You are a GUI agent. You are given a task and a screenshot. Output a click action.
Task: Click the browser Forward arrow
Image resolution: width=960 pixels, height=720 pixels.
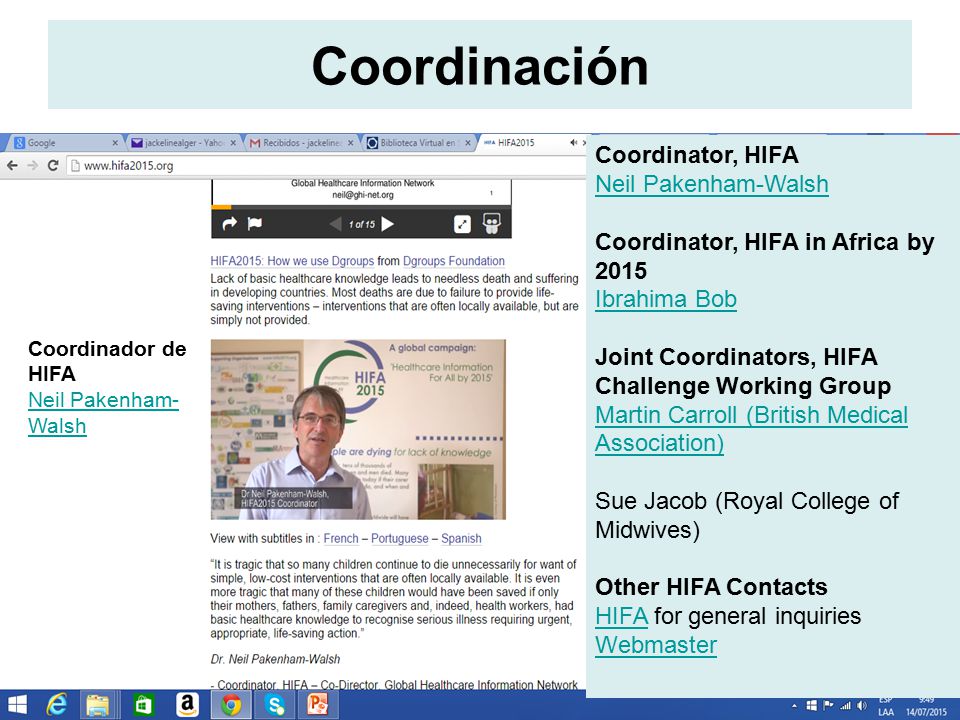click(32, 165)
